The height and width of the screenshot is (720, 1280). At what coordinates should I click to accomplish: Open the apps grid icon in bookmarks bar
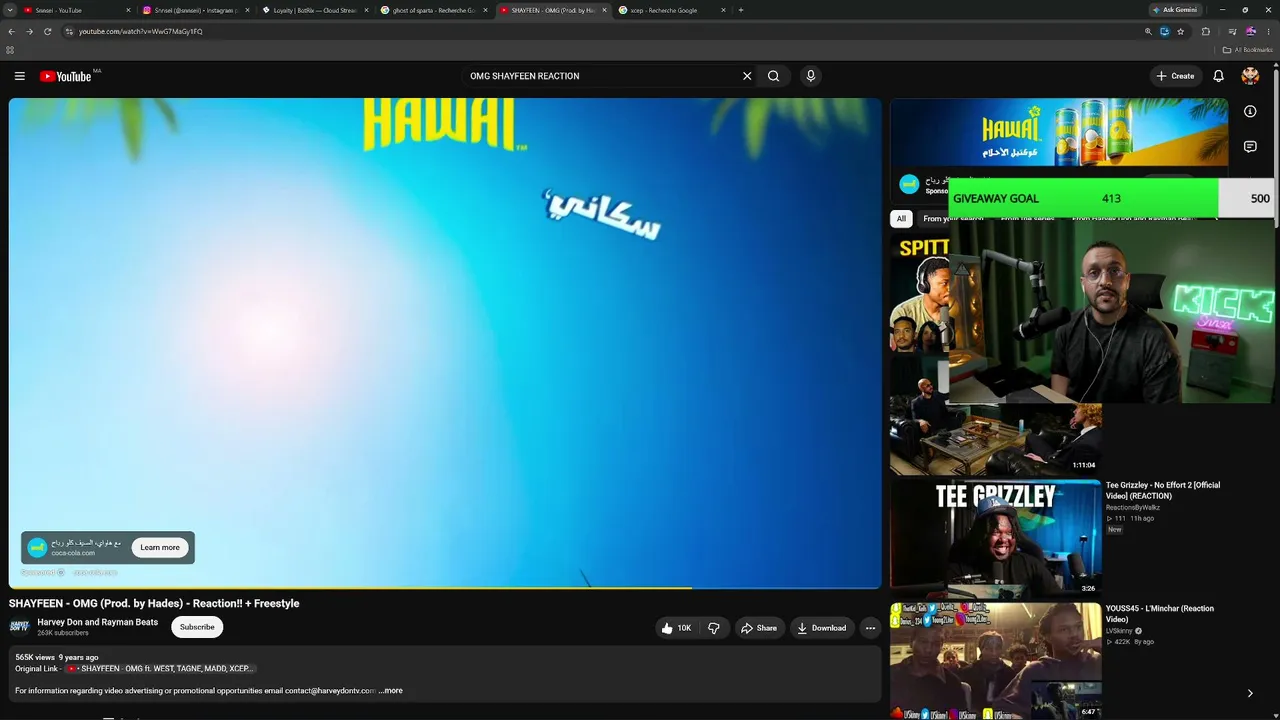point(10,50)
